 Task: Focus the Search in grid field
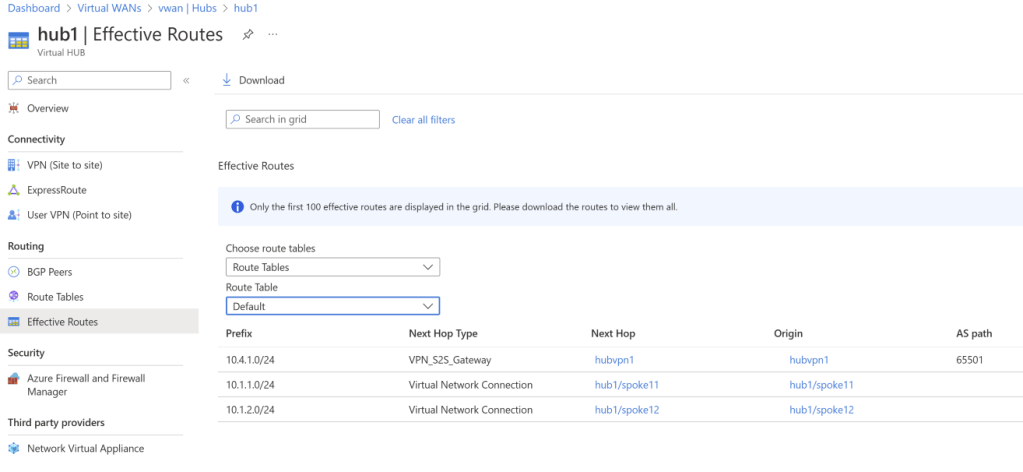[303, 120]
